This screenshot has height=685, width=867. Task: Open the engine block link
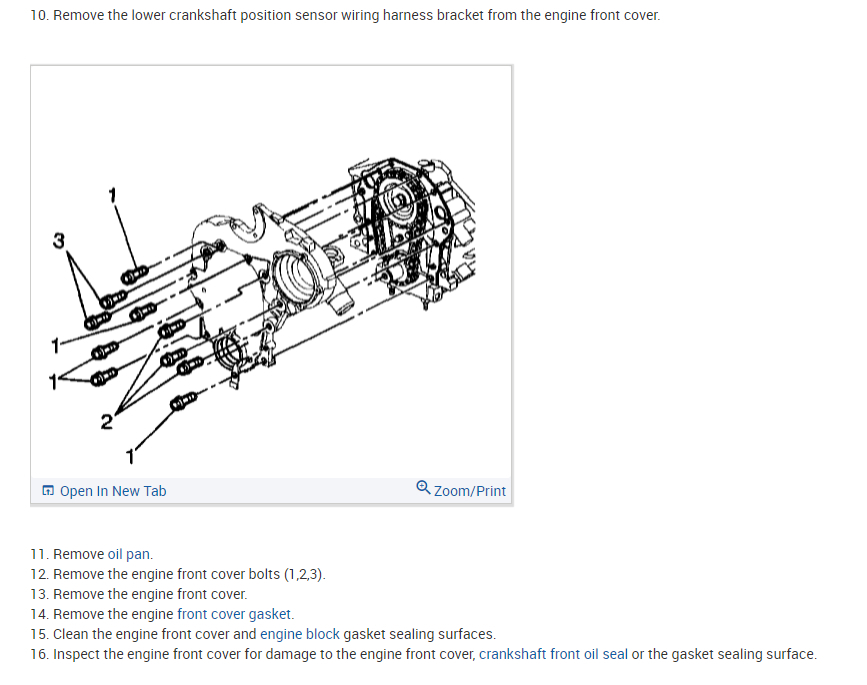point(300,634)
